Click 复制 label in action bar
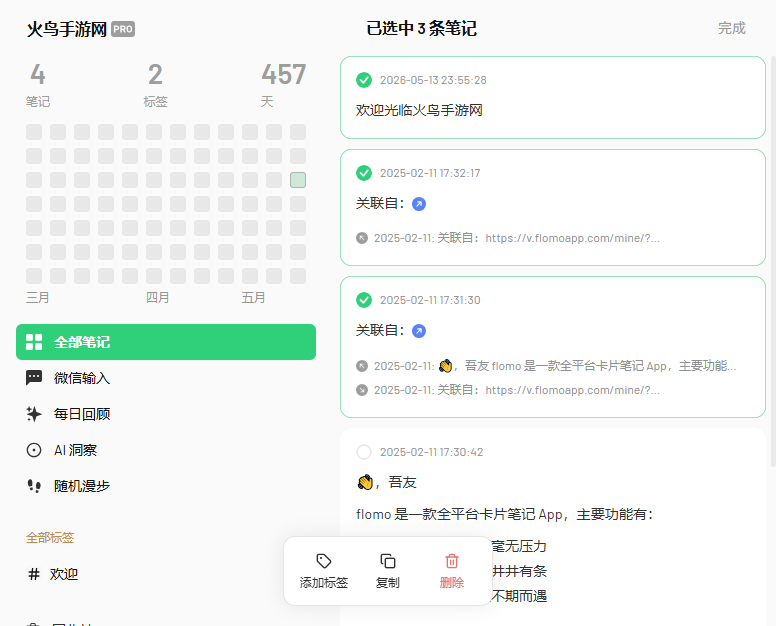Screen dimensions: 776x626 coord(388,583)
